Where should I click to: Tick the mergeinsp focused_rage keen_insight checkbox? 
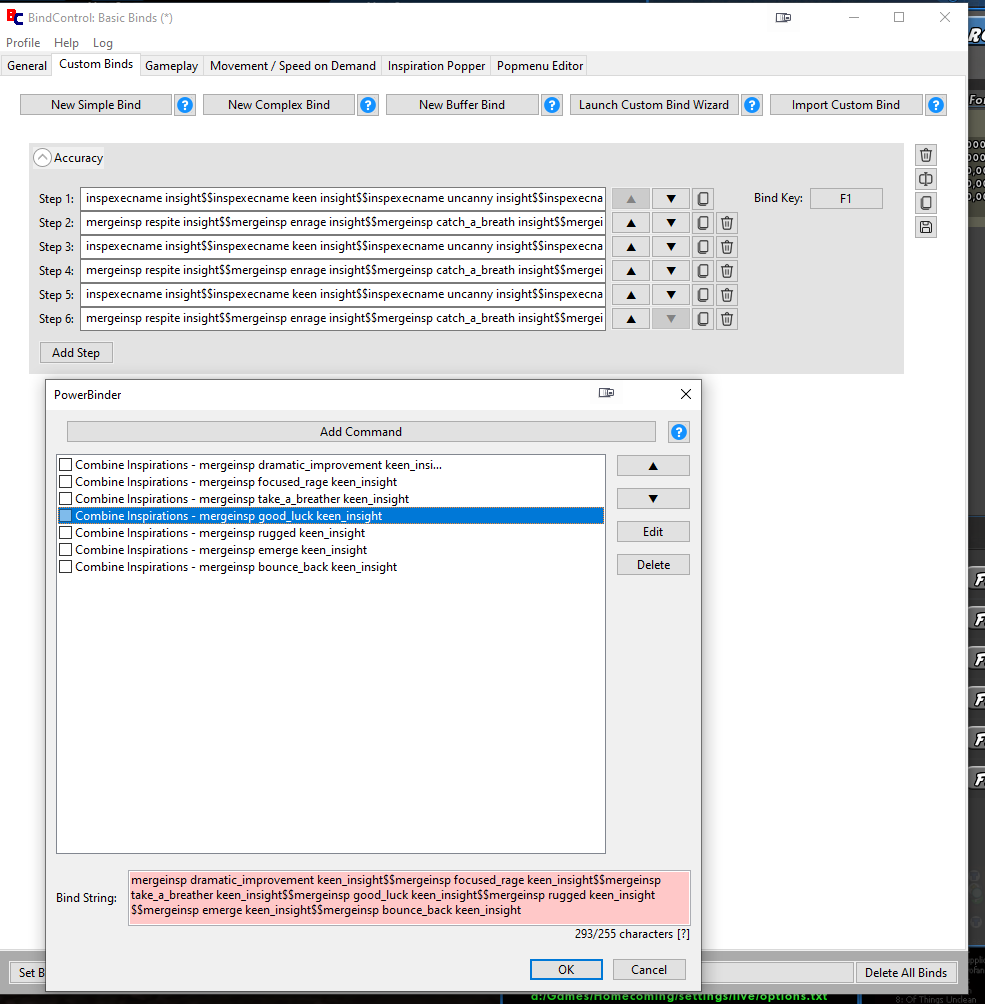[66, 482]
